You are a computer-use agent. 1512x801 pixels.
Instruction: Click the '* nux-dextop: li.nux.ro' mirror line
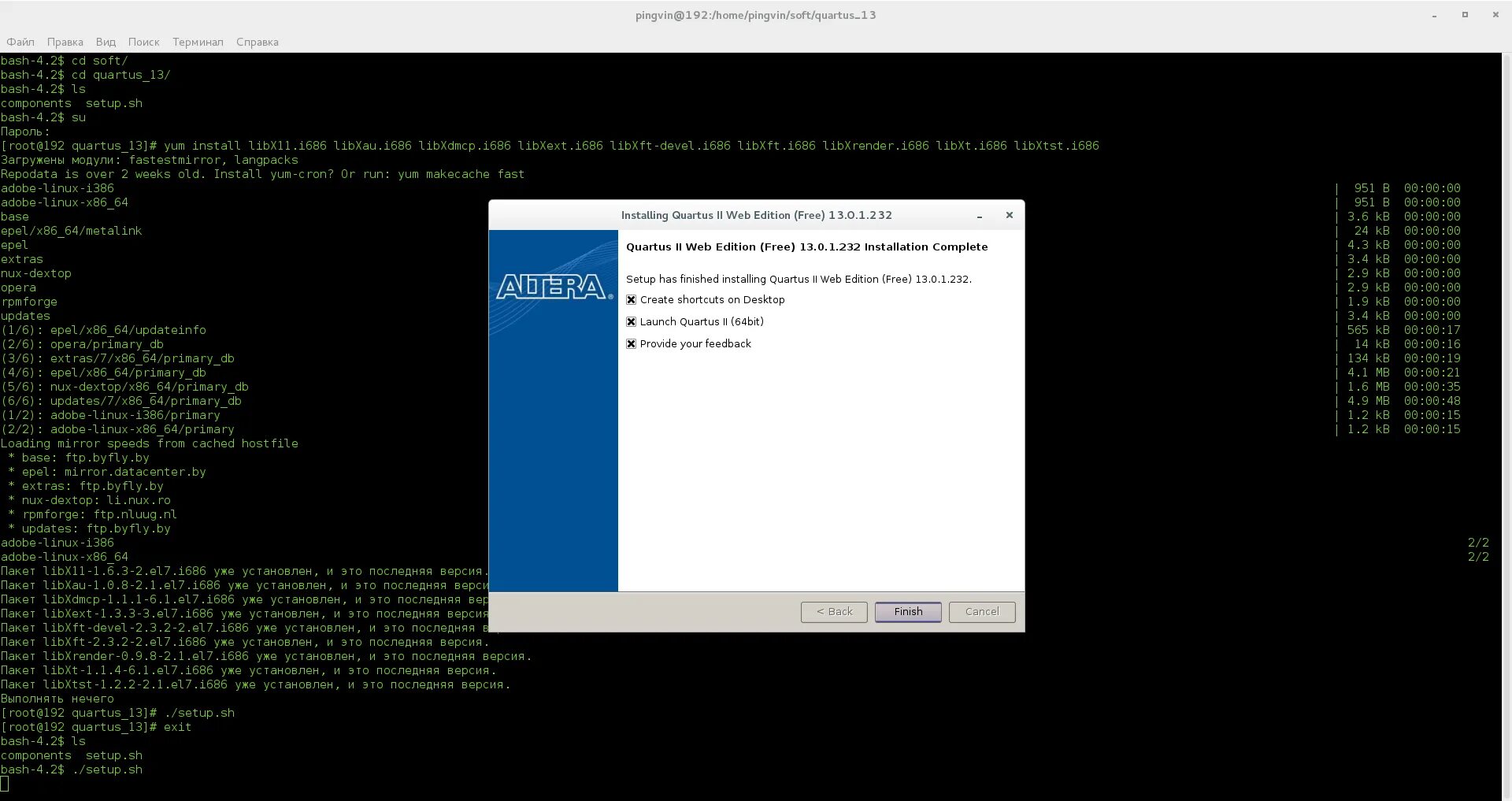pyautogui.click(x=88, y=500)
